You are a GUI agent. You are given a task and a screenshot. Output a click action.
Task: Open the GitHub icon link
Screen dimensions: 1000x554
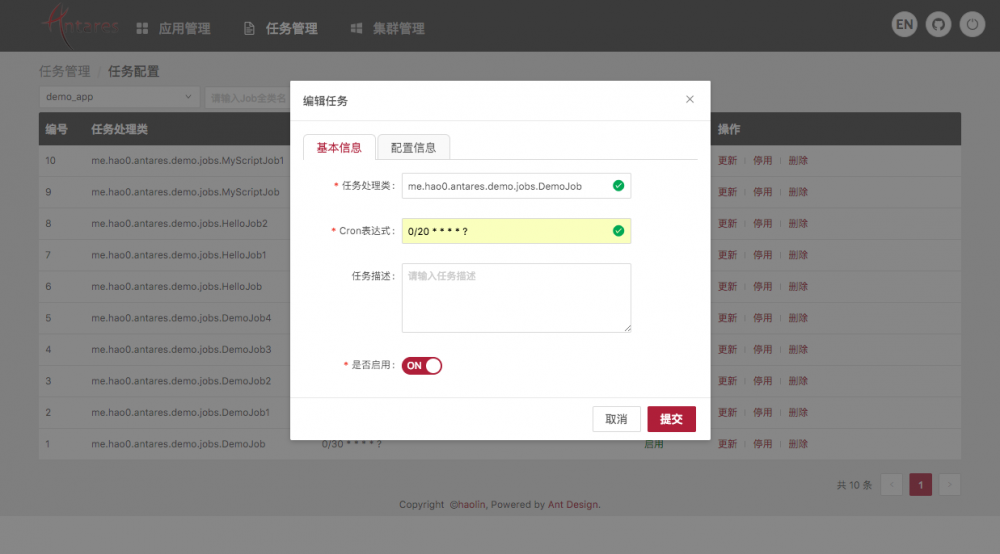(x=938, y=25)
